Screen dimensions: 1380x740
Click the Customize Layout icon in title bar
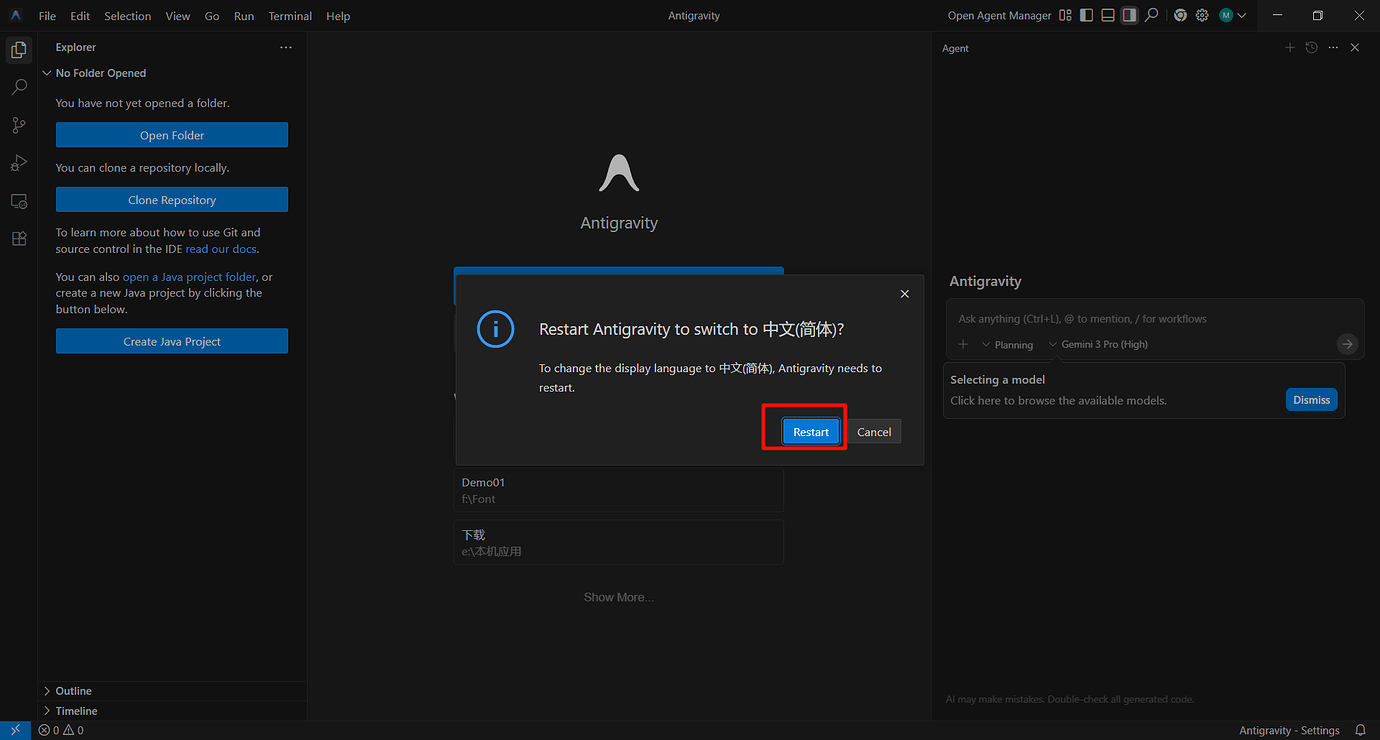pyautogui.click(x=1065, y=15)
